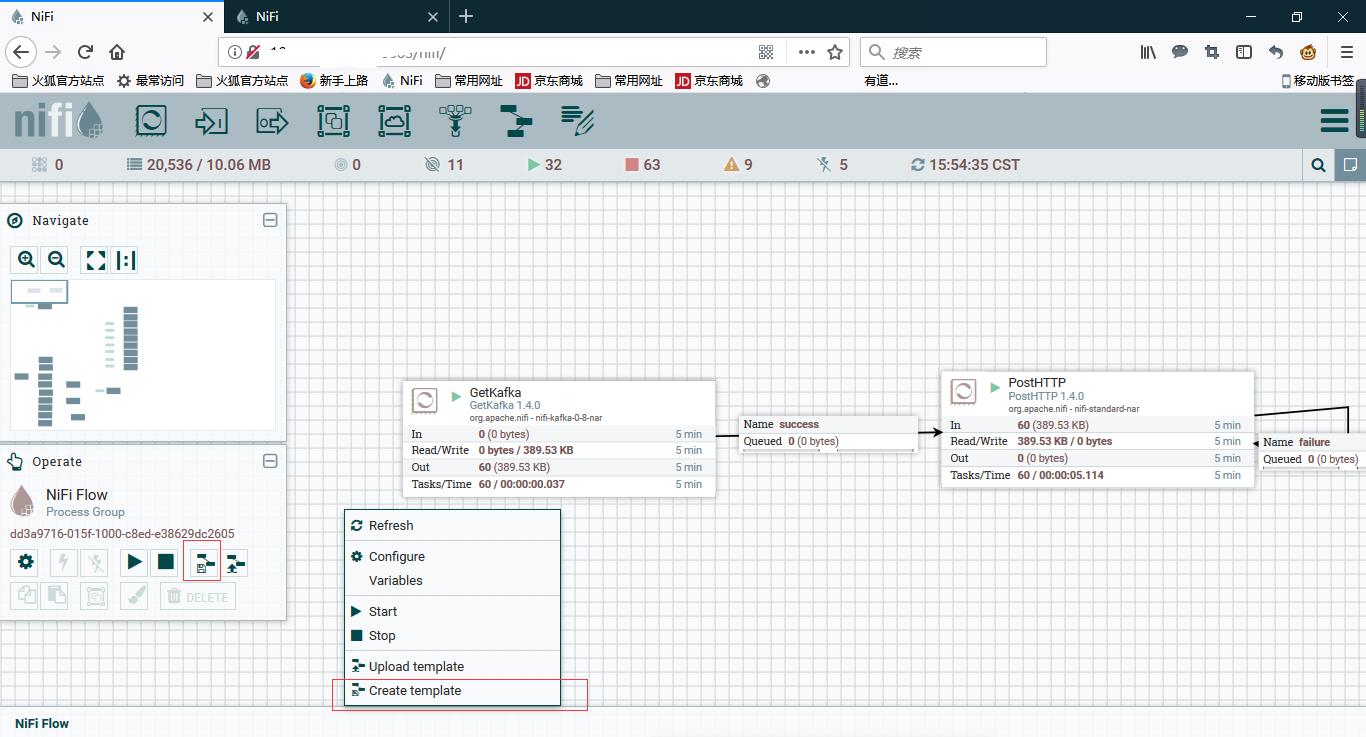
Task: Click the Change Color brush icon
Action: click(135, 596)
